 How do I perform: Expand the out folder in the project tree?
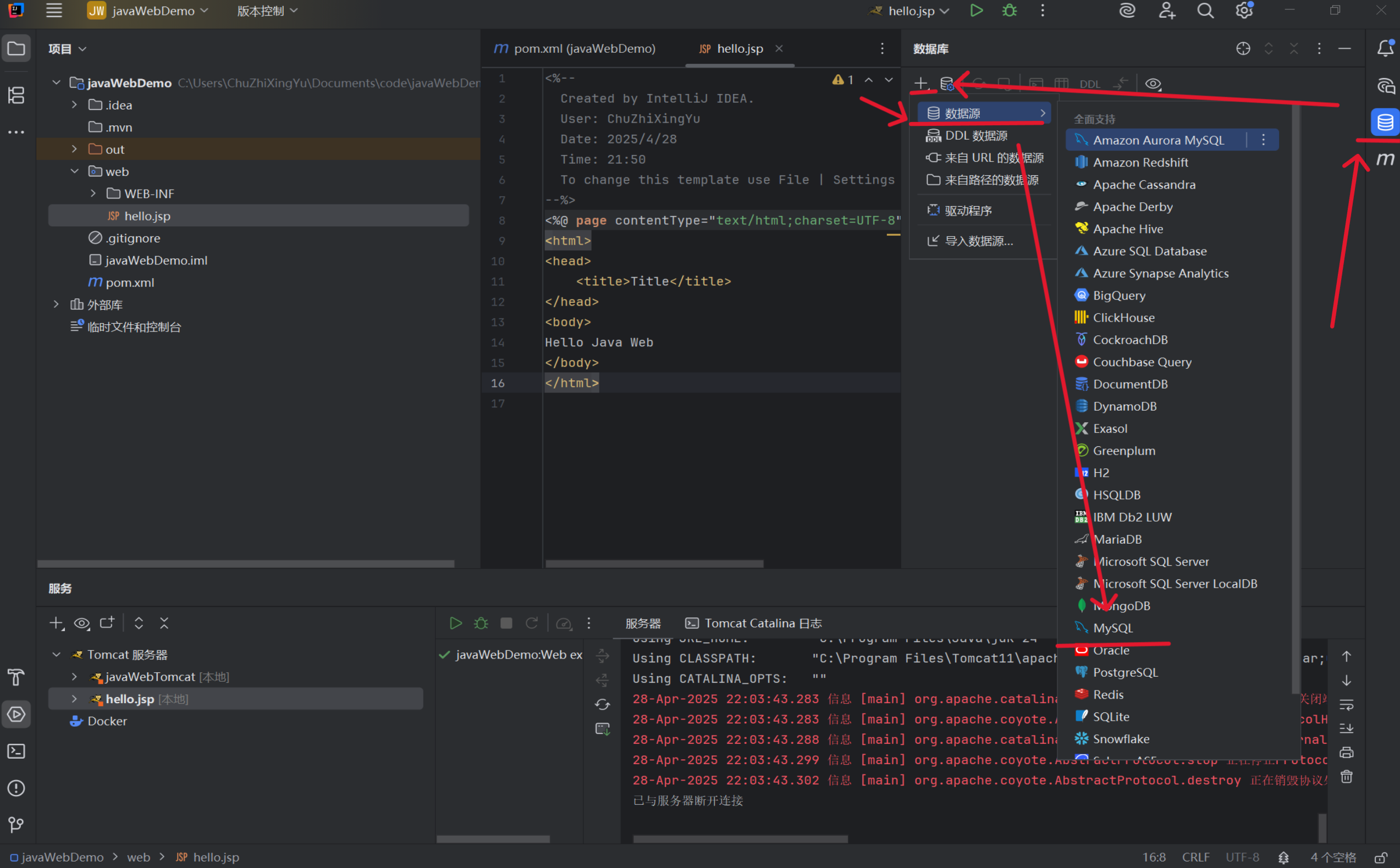(74, 148)
